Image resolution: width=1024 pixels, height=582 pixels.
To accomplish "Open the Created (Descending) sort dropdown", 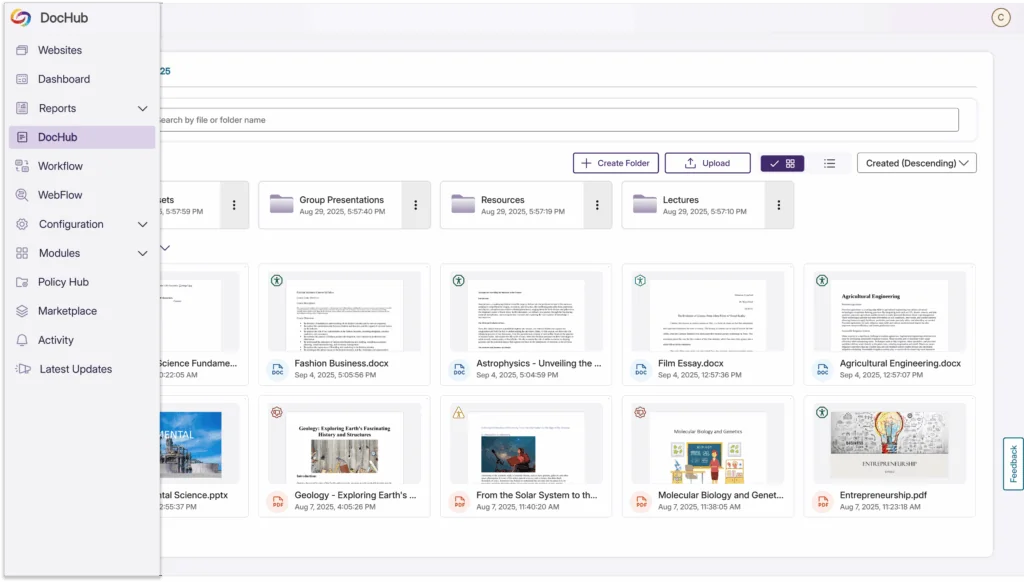I will pyautogui.click(x=916, y=163).
